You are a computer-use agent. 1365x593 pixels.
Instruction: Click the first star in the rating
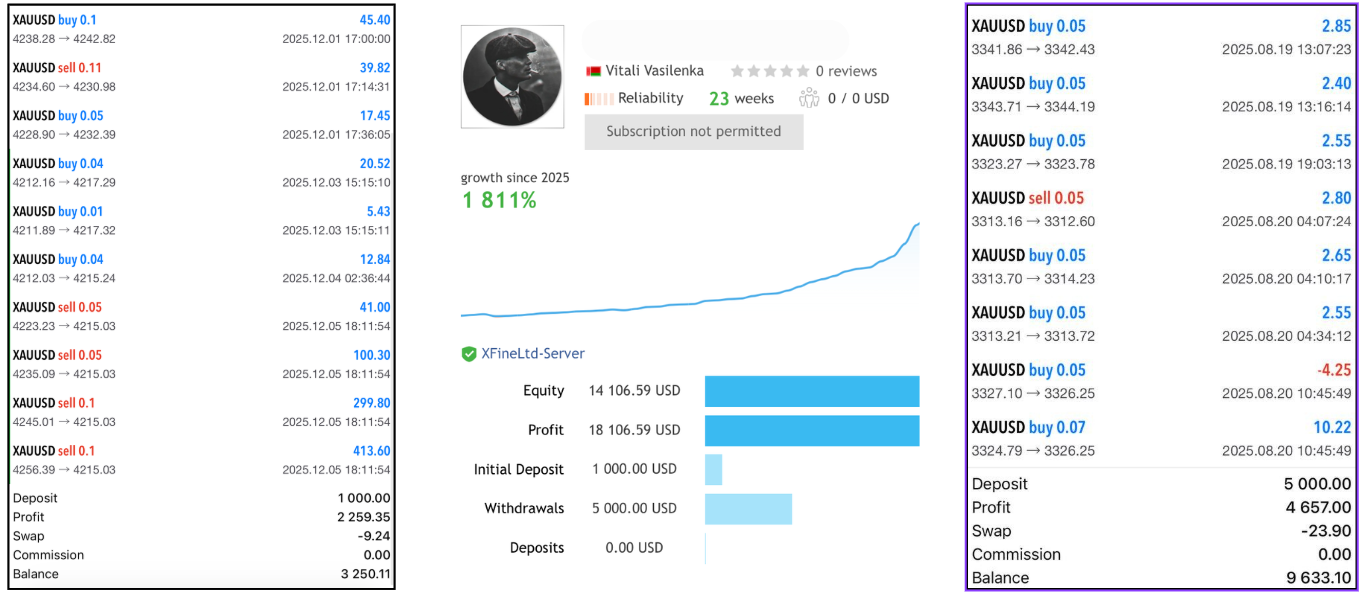738,71
